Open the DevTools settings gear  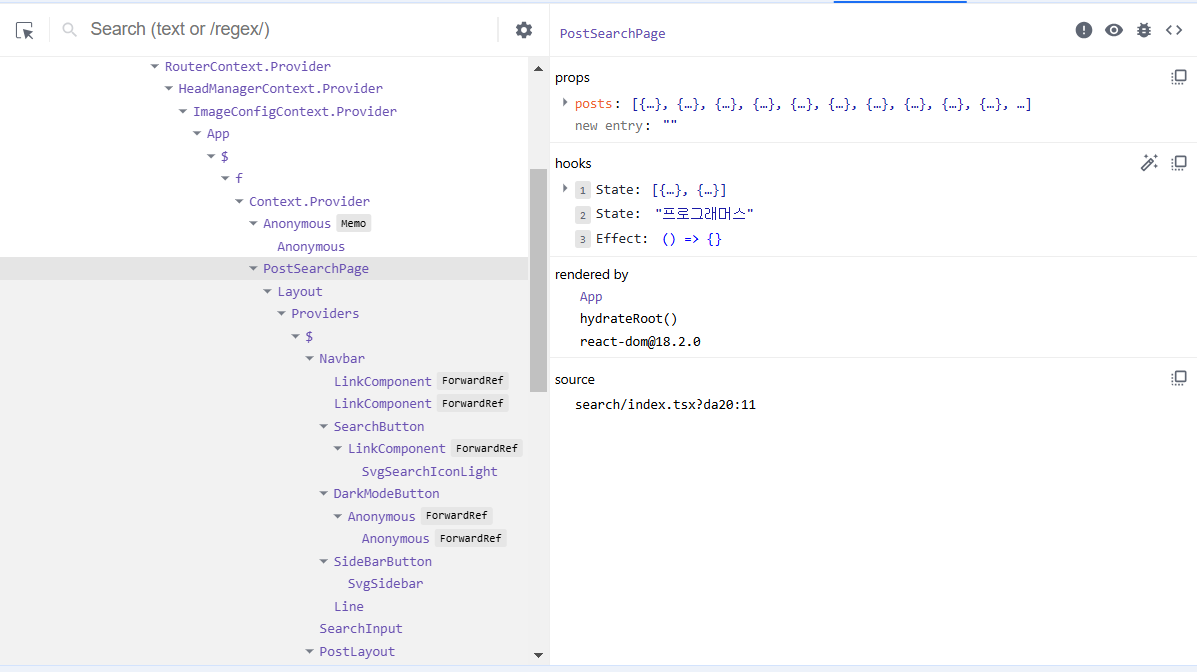524,30
